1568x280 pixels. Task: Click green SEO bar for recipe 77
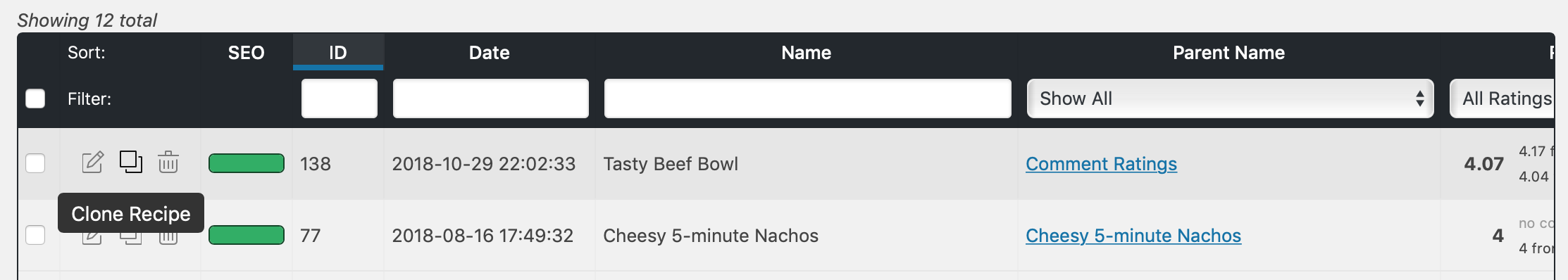(x=247, y=235)
